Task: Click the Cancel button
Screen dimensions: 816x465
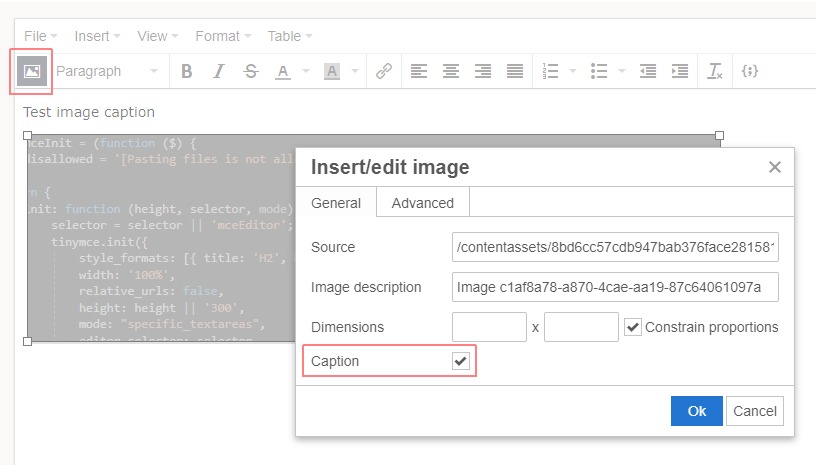Action: [755, 411]
